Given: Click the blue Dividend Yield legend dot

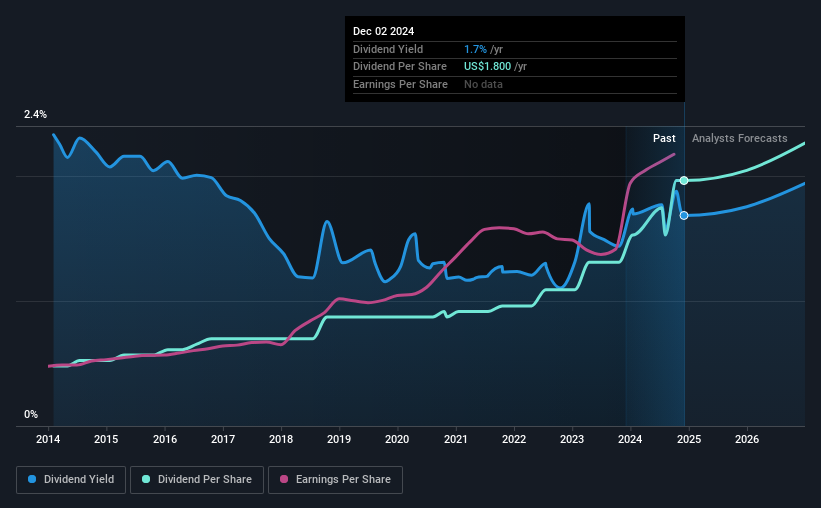Looking at the screenshot, I should pos(32,479).
